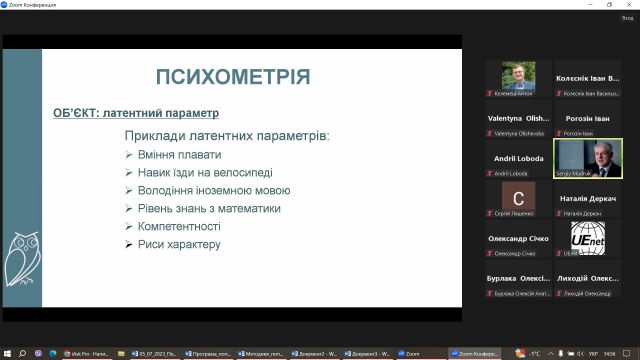This screenshot has height=360, width=640.
Task: Click muted mic icon on Наталія Деркач tile
Action: [x=559, y=213]
